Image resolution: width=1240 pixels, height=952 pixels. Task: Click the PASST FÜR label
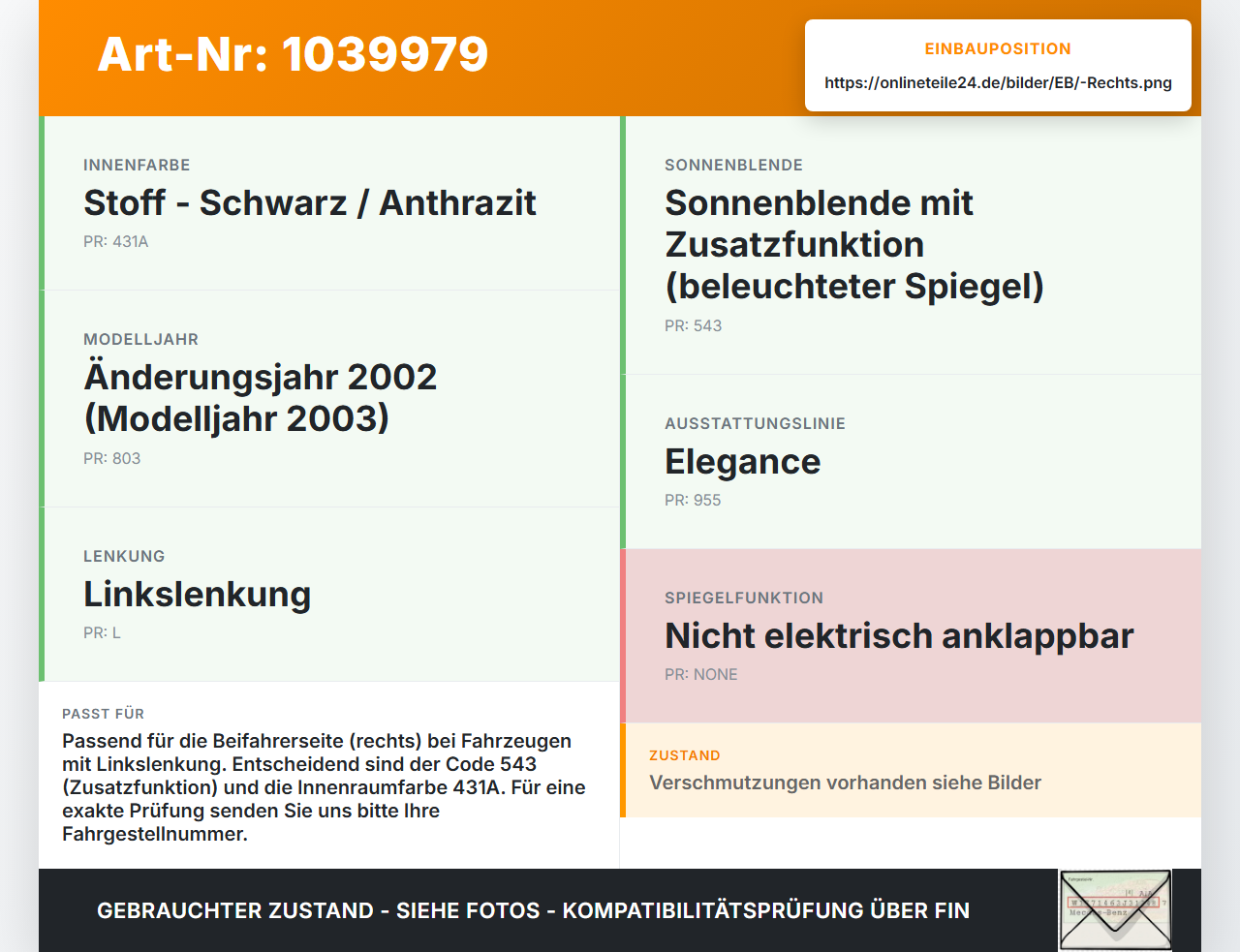104,714
